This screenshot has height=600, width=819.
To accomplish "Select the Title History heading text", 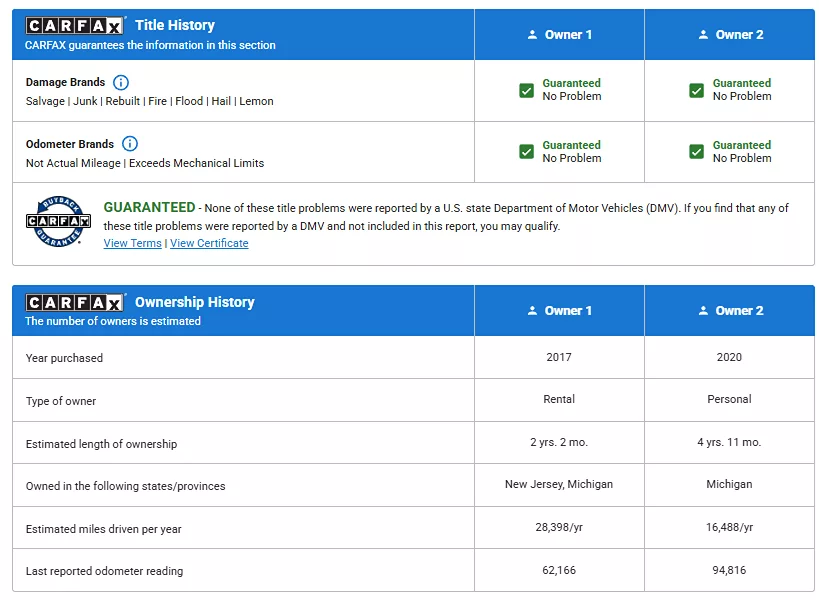I will pyautogui.click(x=174, y=25).
